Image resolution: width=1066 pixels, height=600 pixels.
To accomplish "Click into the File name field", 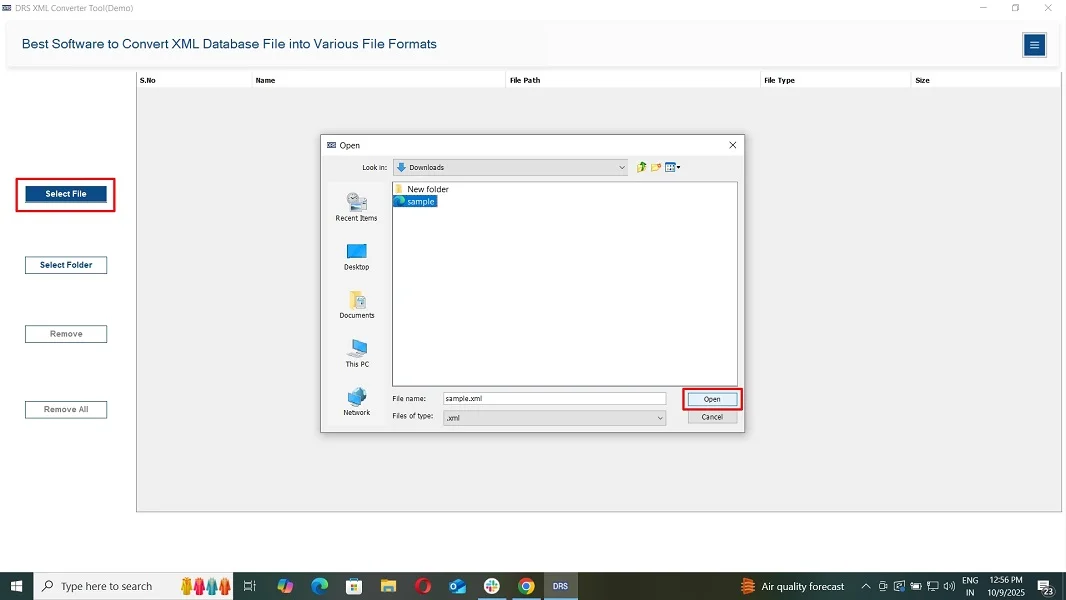I will pyautogui.click(x=554, y=399).
